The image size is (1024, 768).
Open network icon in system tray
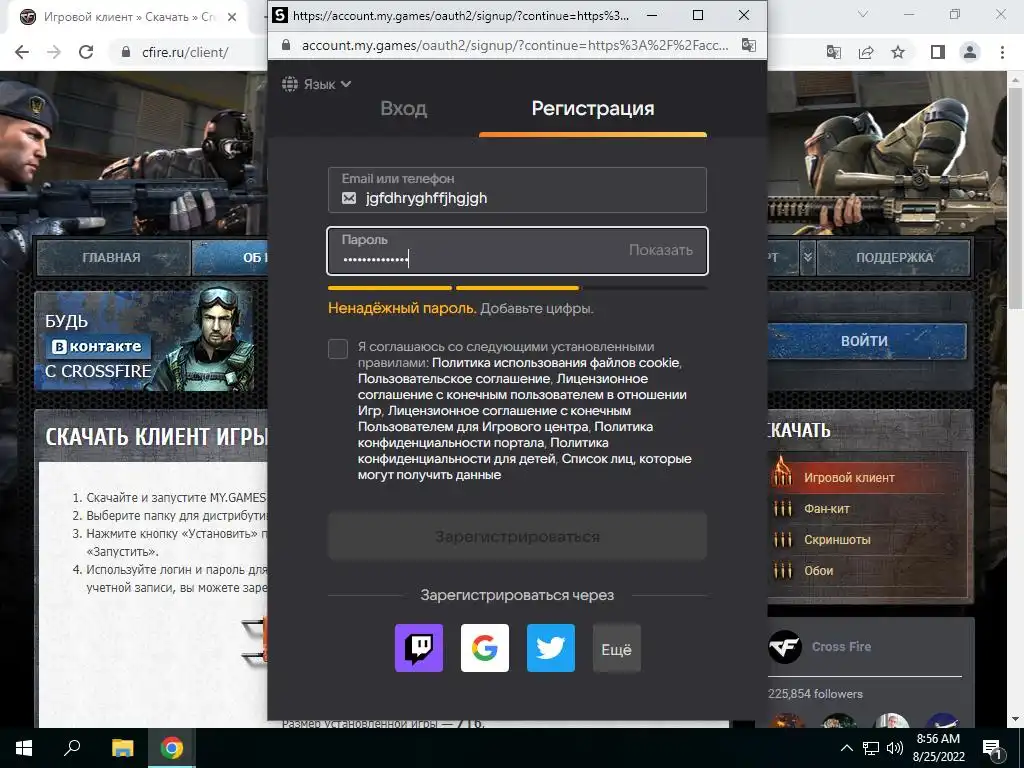pos(871,748)
